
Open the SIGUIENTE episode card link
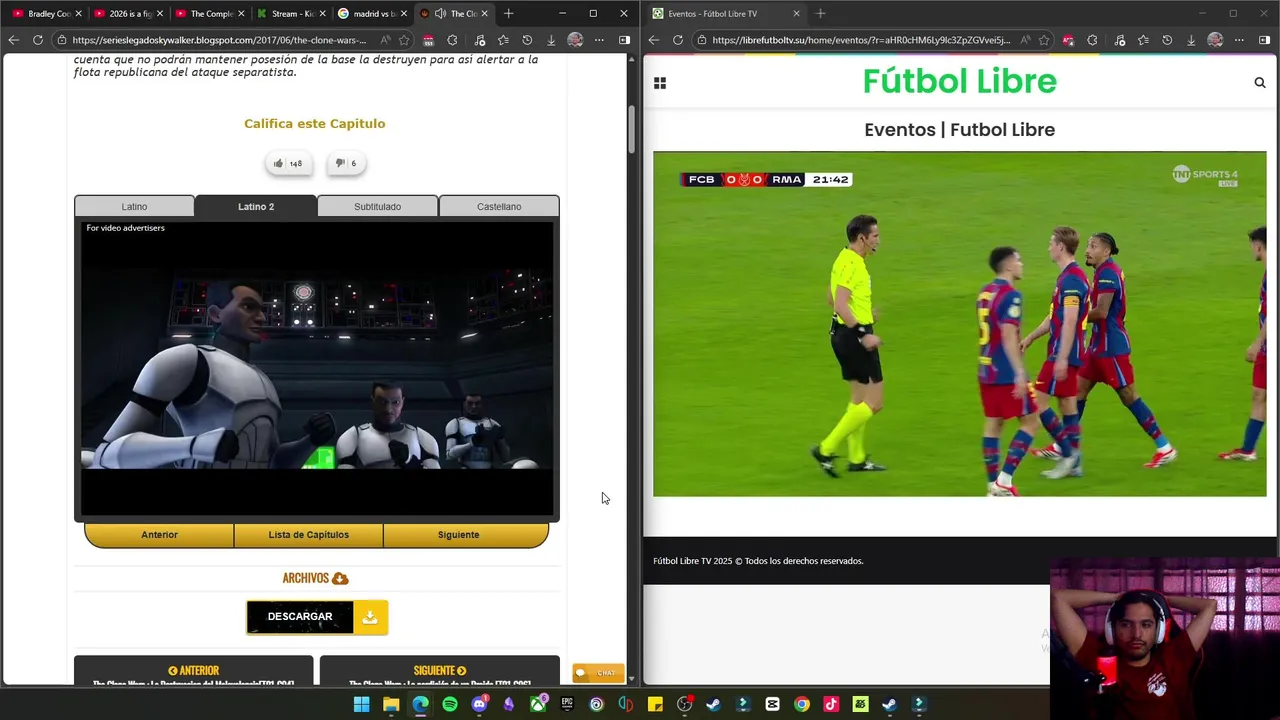pos(439,671)
